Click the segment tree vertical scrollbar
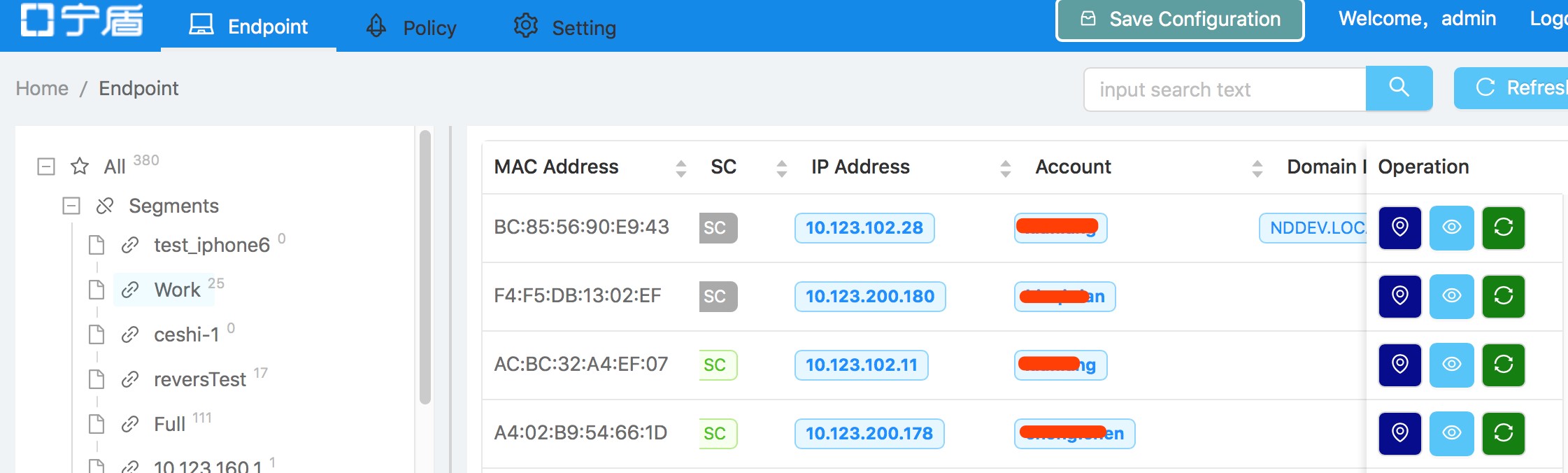This screenshot has height=473, width=1568. click(x=425, y=267)
